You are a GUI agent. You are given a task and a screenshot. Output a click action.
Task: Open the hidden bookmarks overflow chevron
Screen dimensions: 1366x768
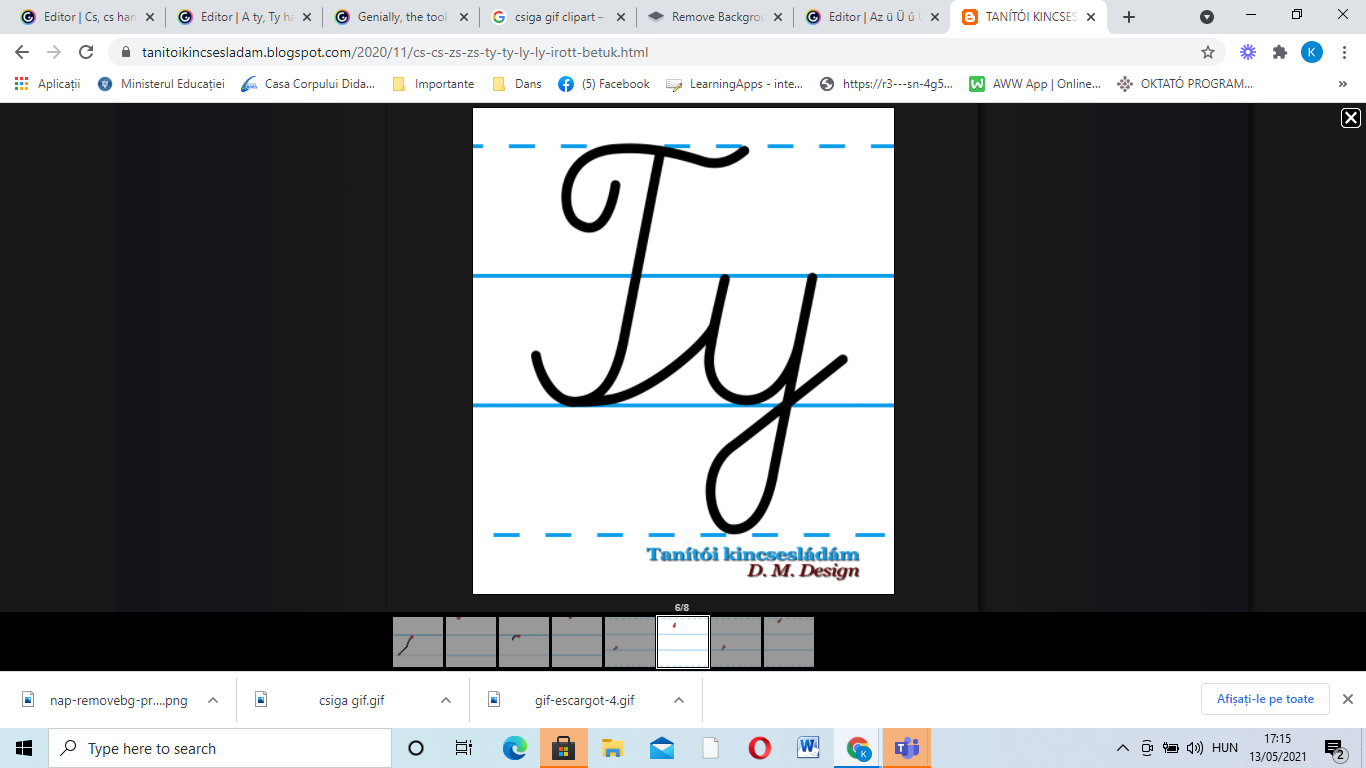point(1341,84)
